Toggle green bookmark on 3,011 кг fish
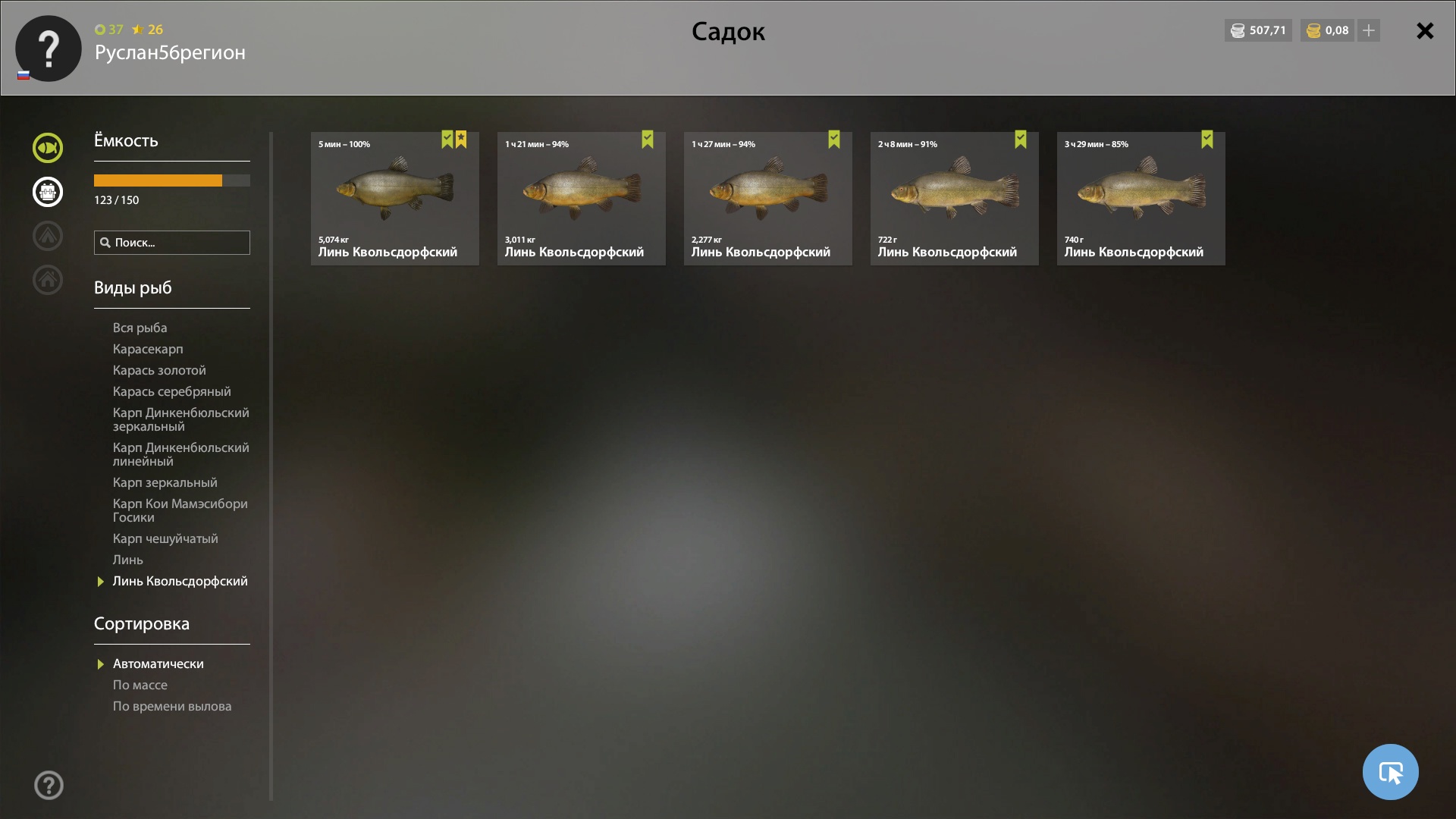Image resolution: width=1456 pixels, height=819 pixels. tap(648, 140)
